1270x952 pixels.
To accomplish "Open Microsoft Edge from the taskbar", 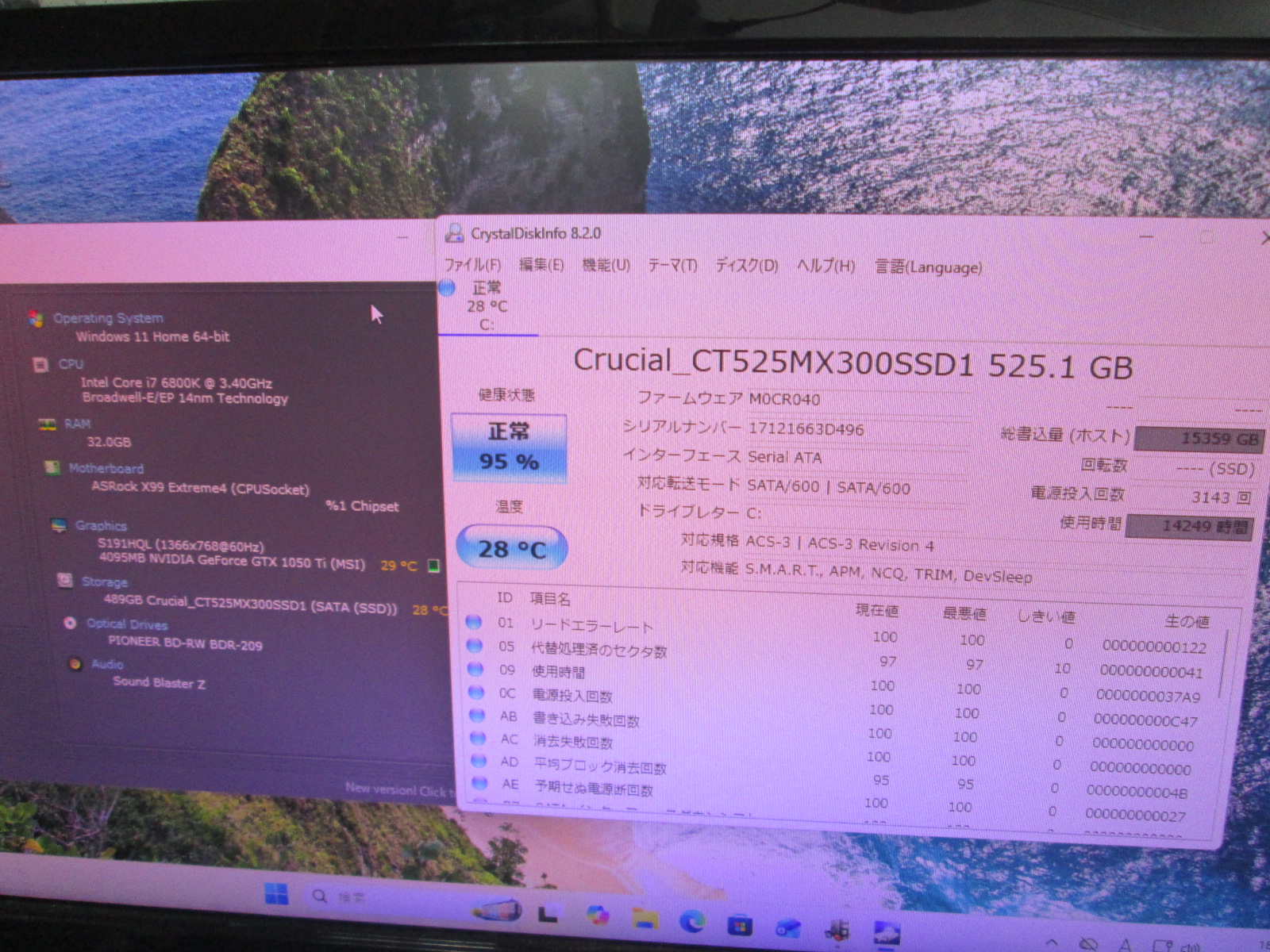I will point(692,920).
